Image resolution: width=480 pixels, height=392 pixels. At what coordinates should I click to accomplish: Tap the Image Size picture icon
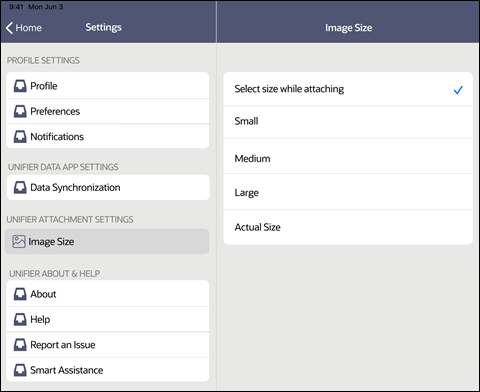click(19, 242)
